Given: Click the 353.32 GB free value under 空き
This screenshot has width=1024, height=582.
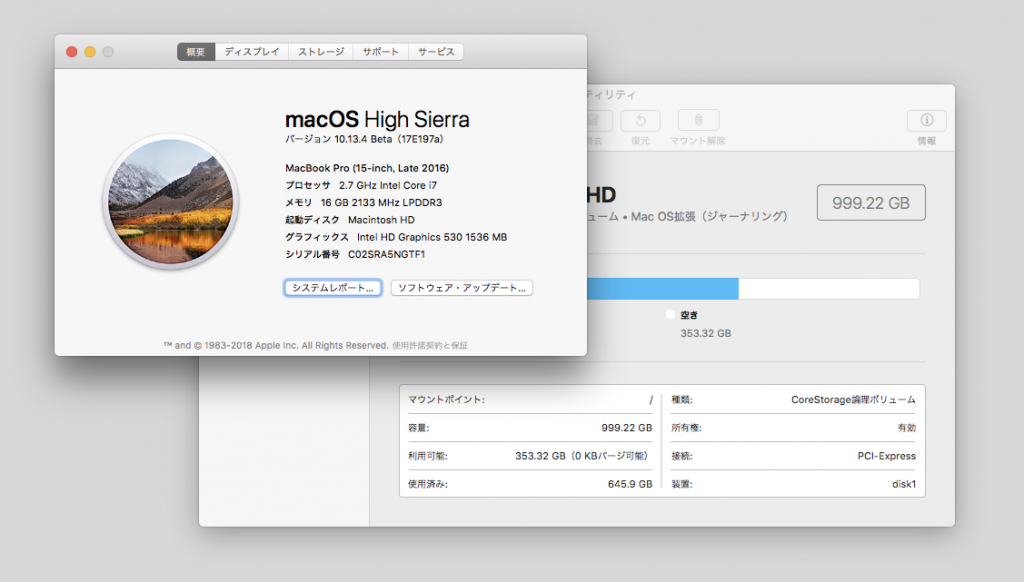Looking at the screenshot, I should pyautogui.click(x=706, y=333).
